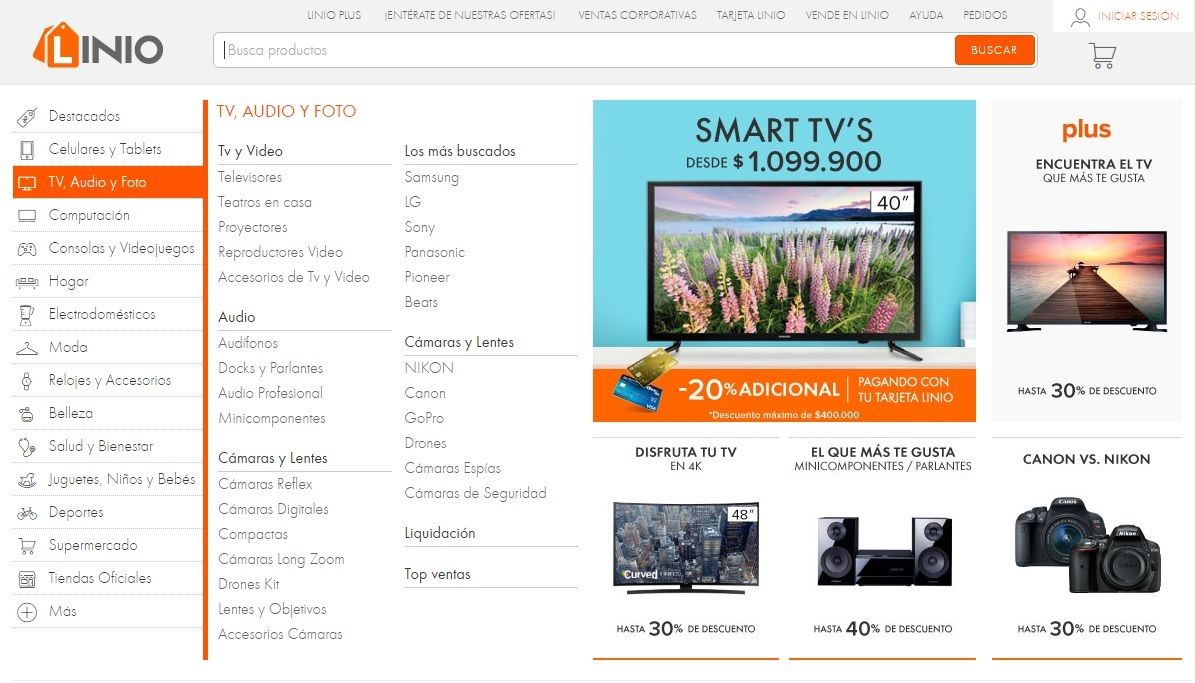The image size is (1195, 683).
Task: Click the Moda hanger icon
Action: [x=27, y=348]
